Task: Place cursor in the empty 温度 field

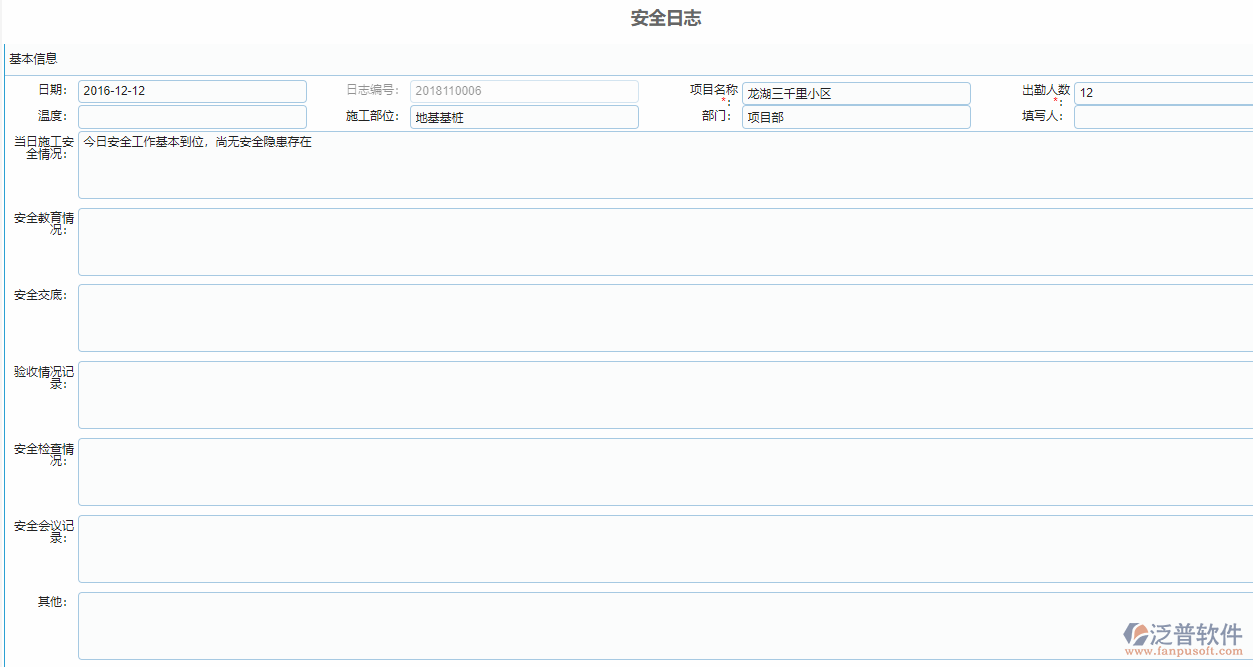Action: [192, 116]
